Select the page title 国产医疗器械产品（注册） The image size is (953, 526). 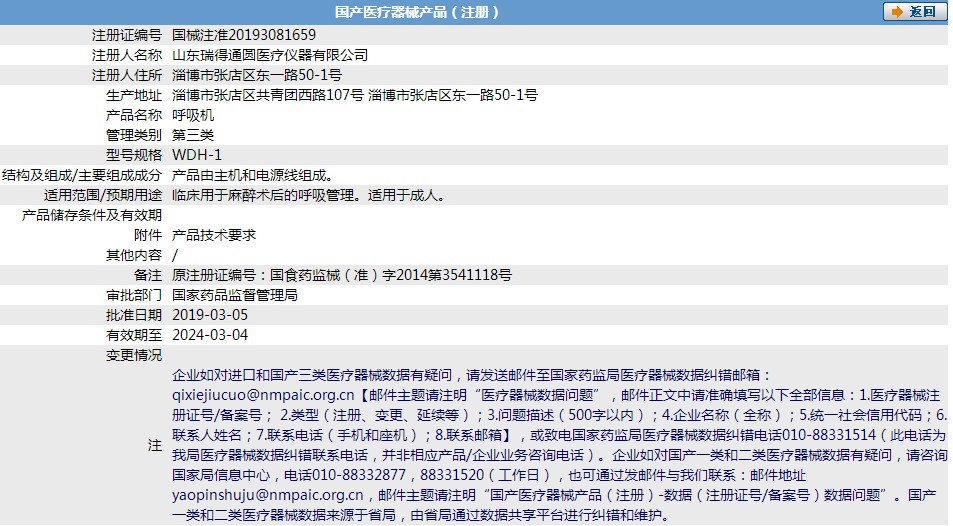coord(417,12)
